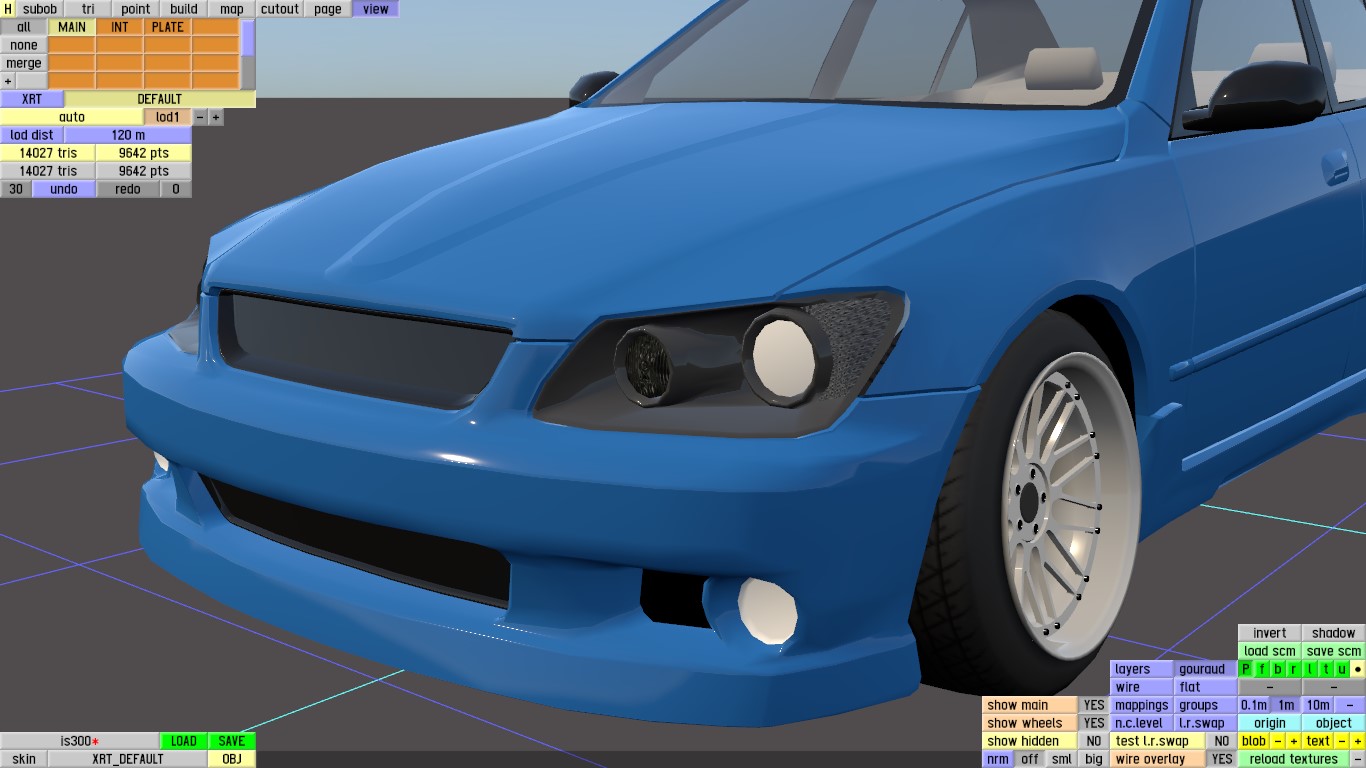The height and width of the screenshot is (768, 1366).
Task: Toggle the PLATE layer cell
Action: pos(168,27)
